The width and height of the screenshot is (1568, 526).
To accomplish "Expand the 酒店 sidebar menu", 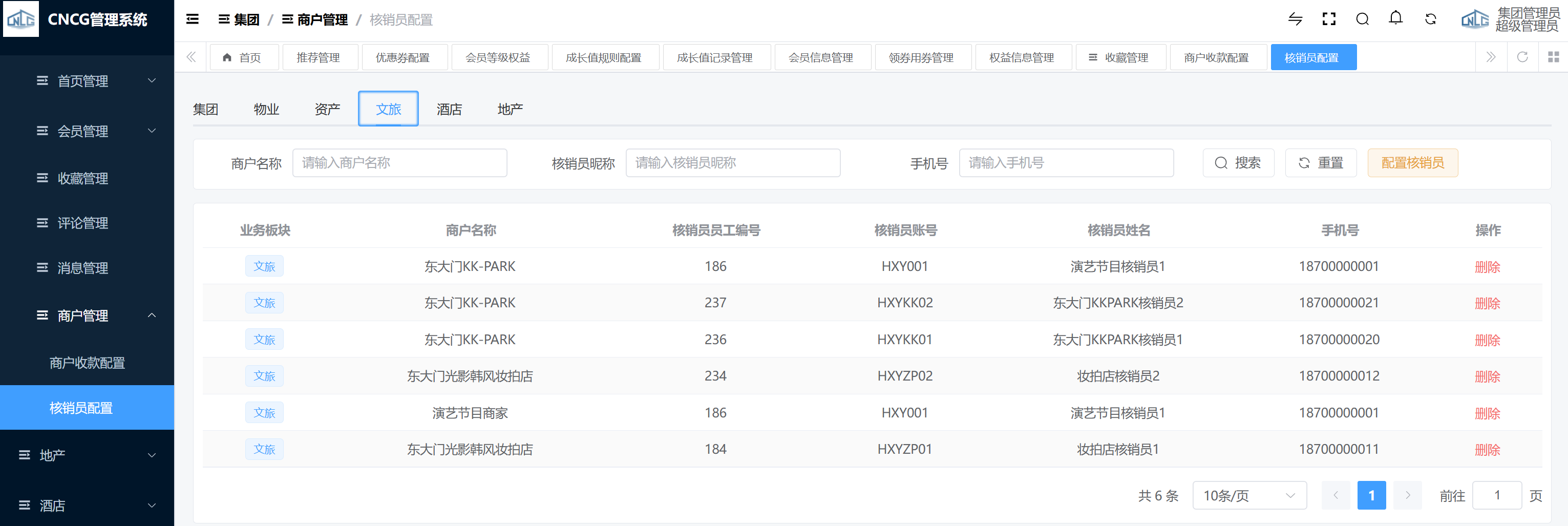I will pos(87,506).
